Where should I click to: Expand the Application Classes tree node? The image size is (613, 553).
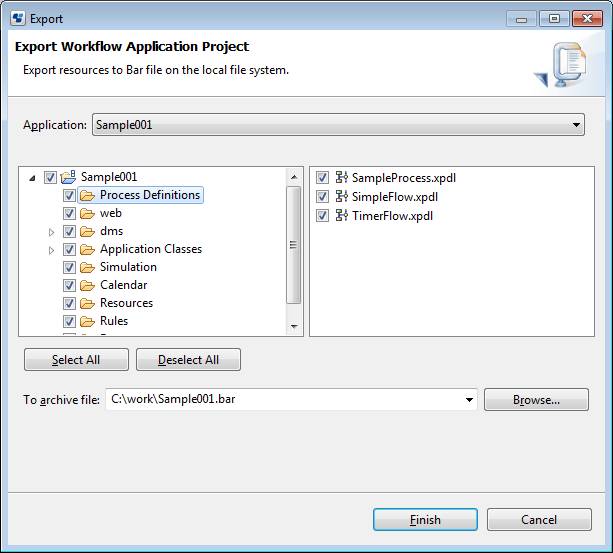(51, 250)
